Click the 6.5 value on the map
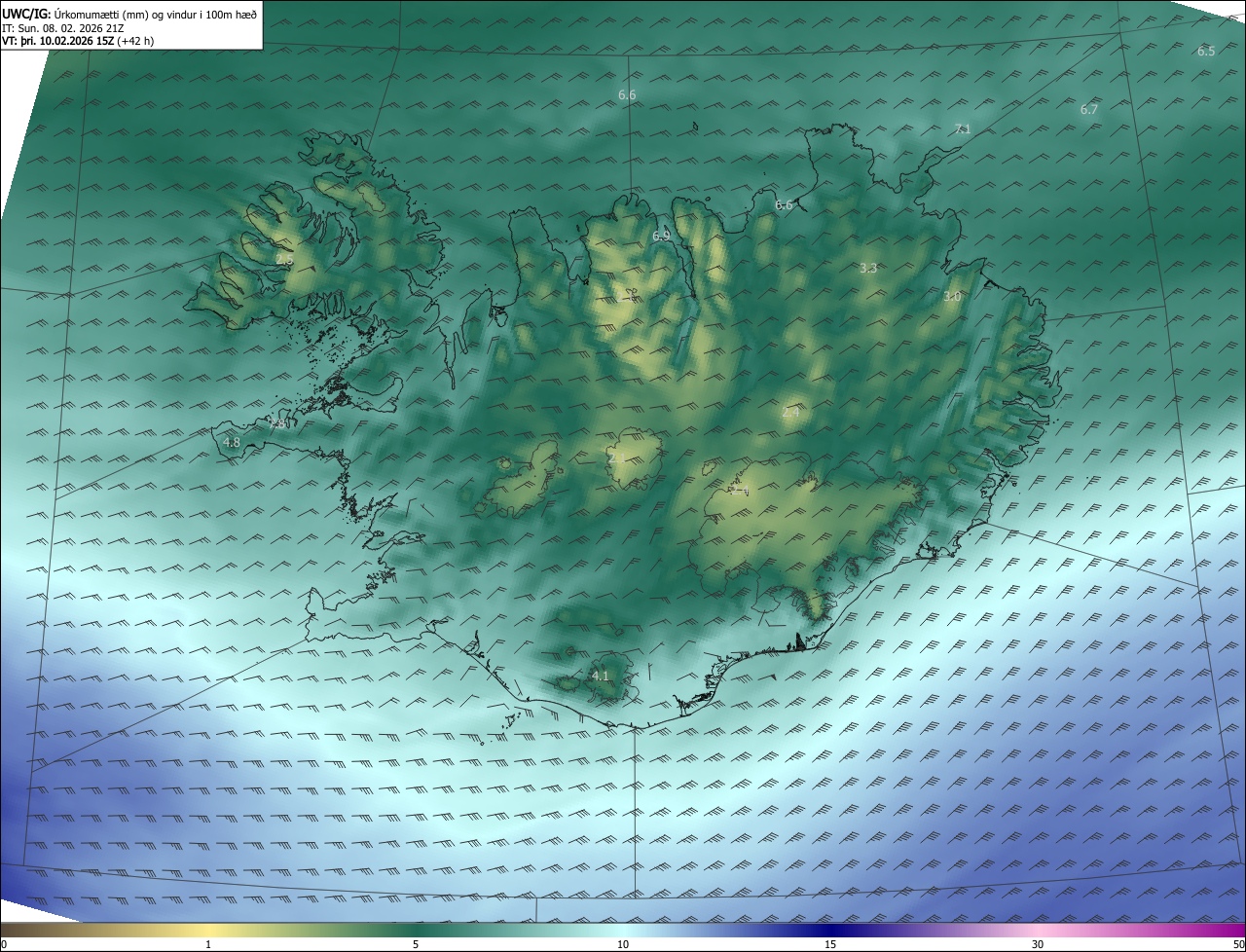Screen dimensions: 1246x952 (1206, 51)
